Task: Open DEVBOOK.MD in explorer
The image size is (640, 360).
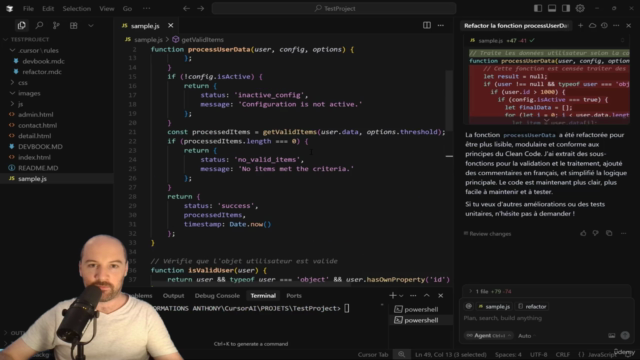Action: pyautogui.click(x=40, y=147)
